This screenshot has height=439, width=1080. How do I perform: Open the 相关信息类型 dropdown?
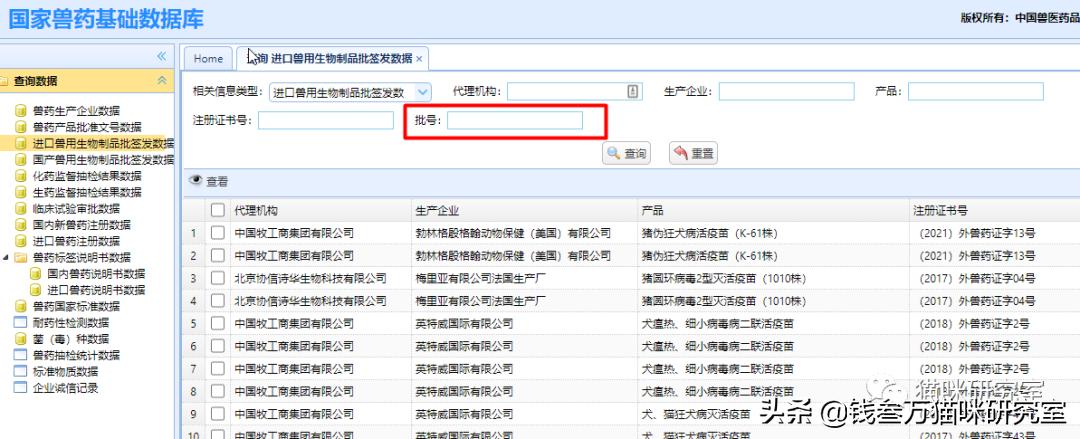click(x=424, y=92)
